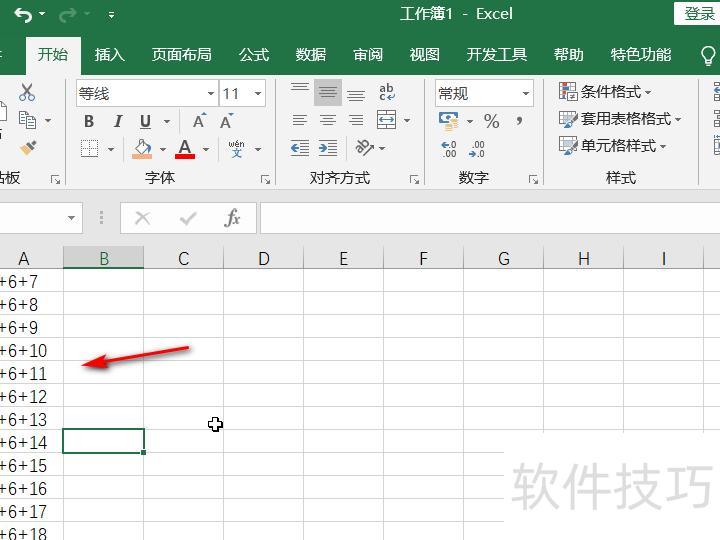Click the Copy icon
The height and width of the screenshot is (540, 720).
coord(27,120)
